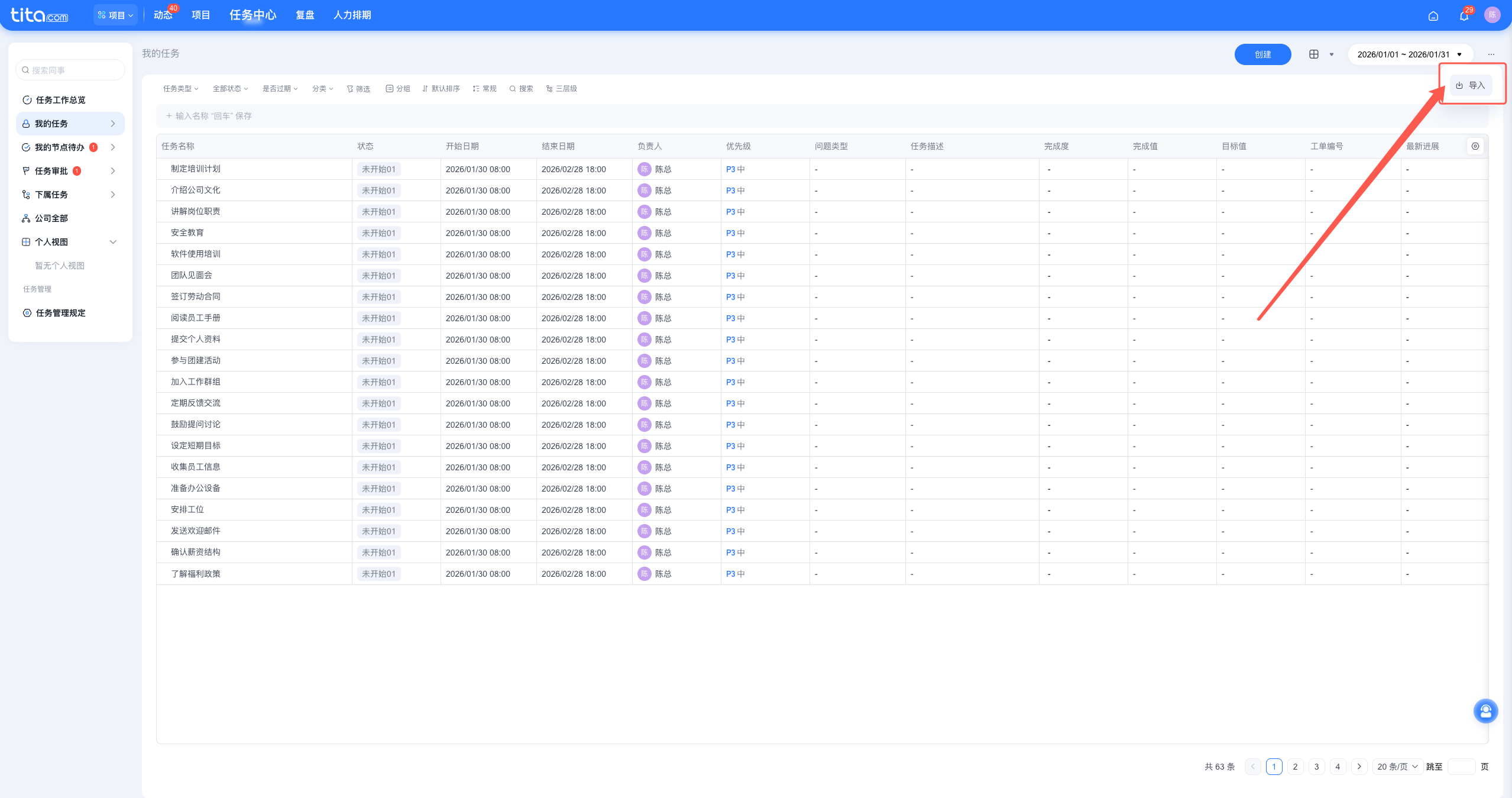The width and height of the screenshot is (1512, 798).
Task: Click the 优先级 column header
Action: [x=739, y=146]
